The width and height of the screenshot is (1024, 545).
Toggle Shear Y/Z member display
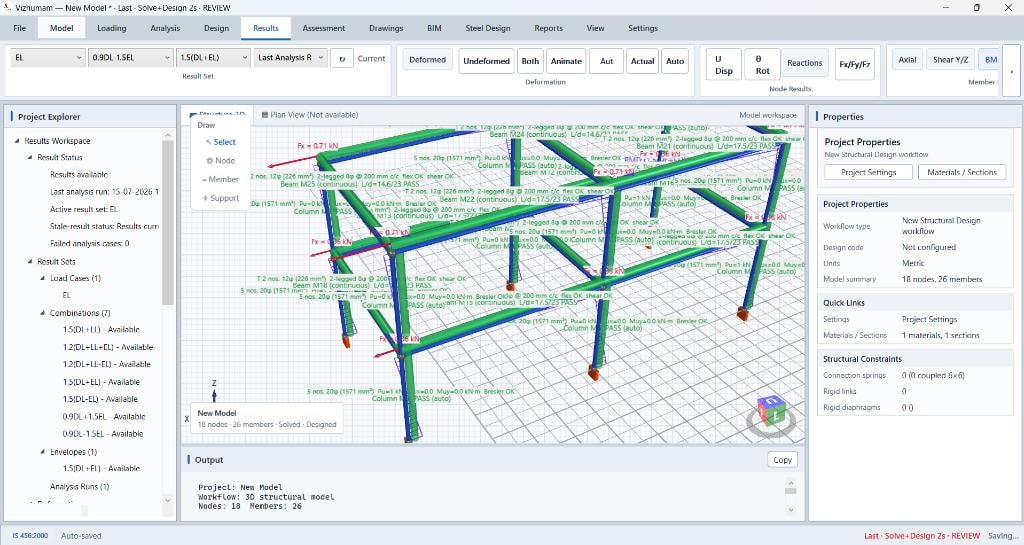950,59
